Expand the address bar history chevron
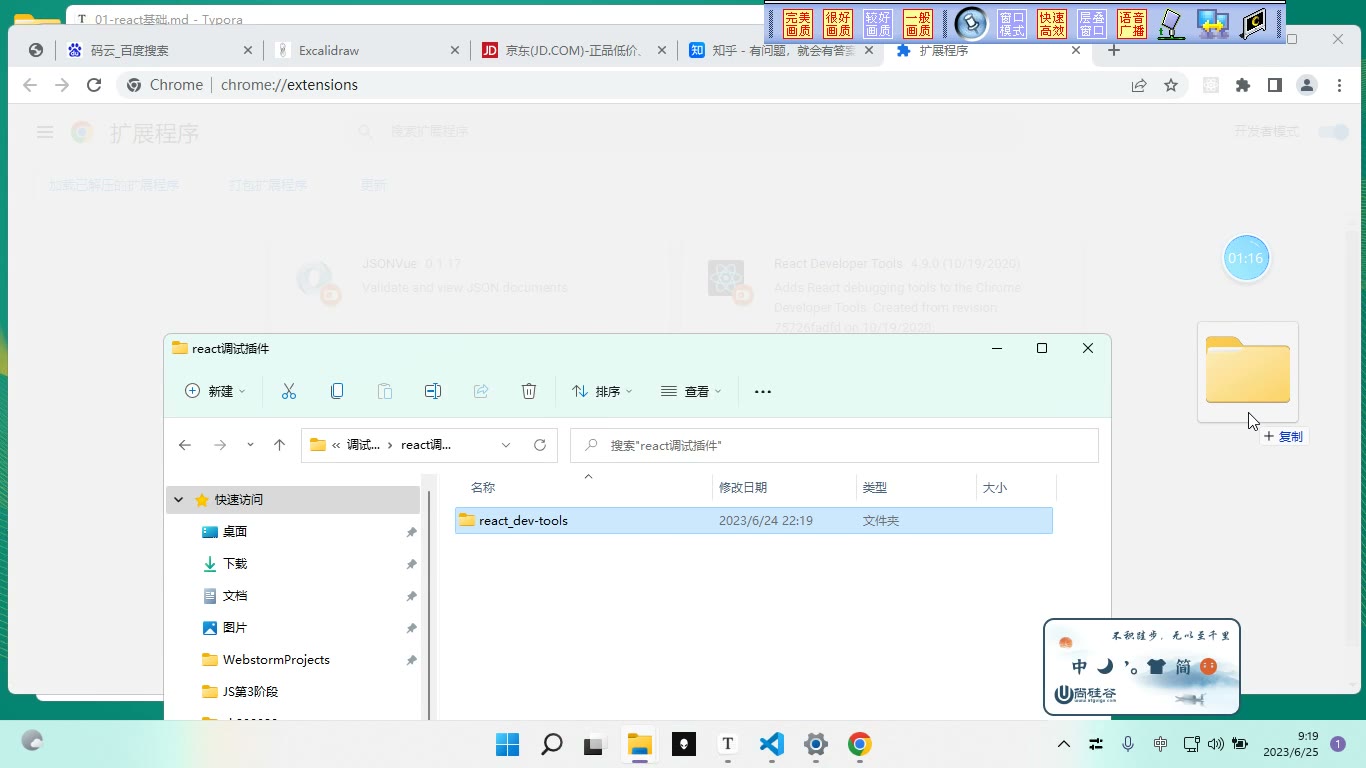1366x768 pixels. coord(506,445)
